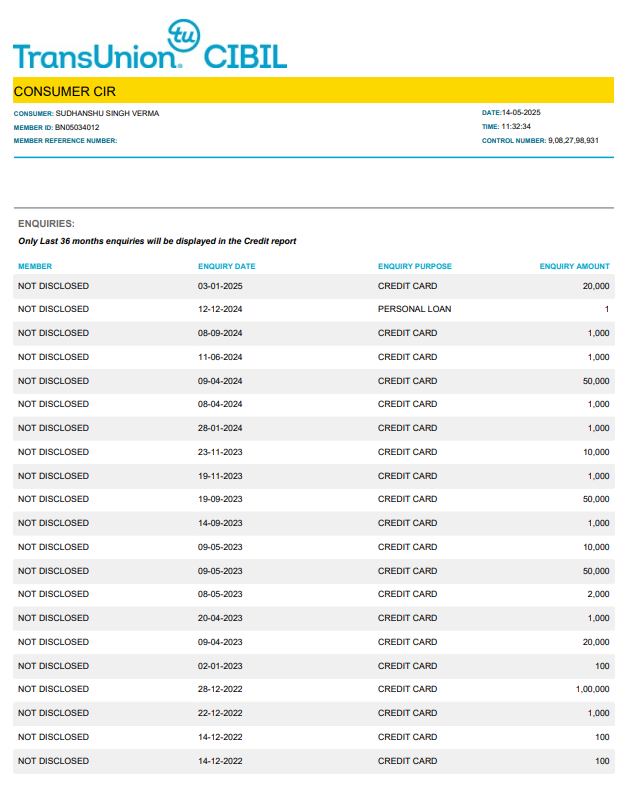Click amount 10,000 in the 23-11-2023 row
The width and height of the screenshot is (628, 787).
click(x=596, y=452)
